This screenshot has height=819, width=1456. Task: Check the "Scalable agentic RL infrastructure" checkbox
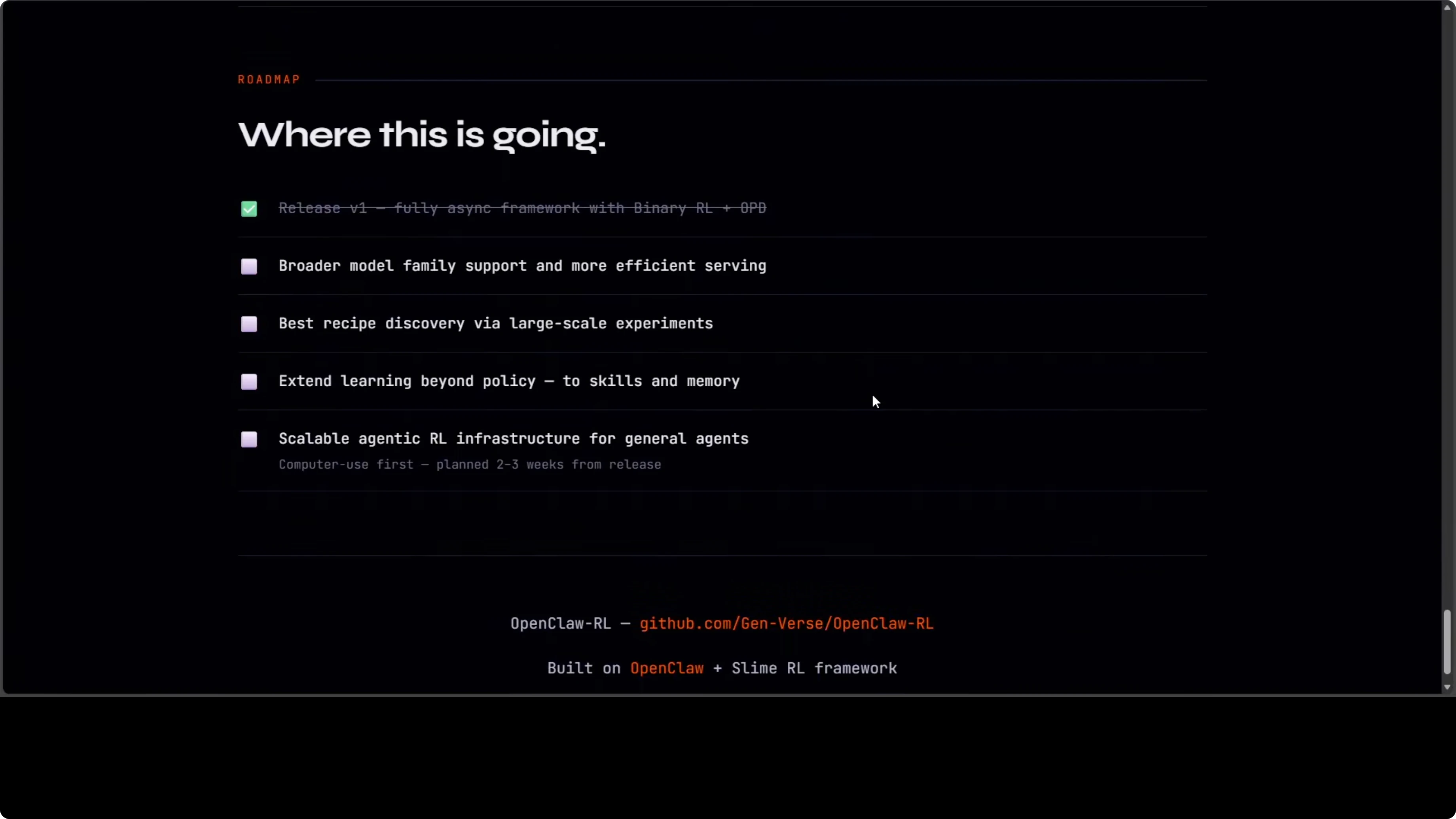tap(249, 439)
